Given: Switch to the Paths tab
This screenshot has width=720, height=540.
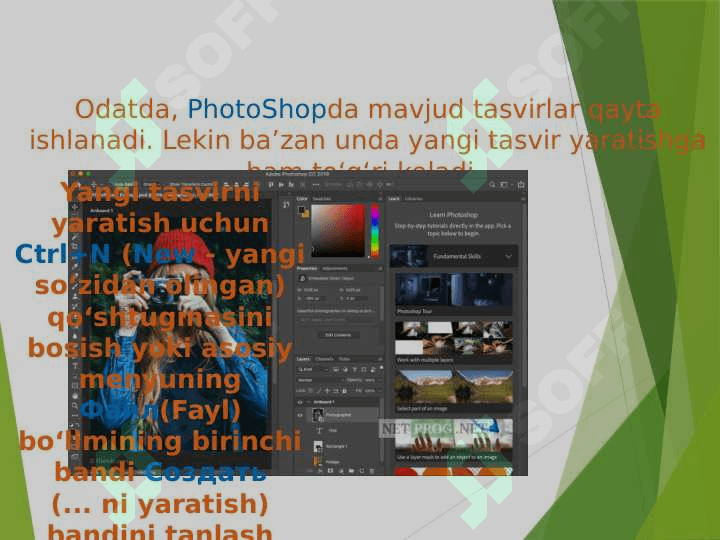Looking at the screenshot, I should [344, 359].
